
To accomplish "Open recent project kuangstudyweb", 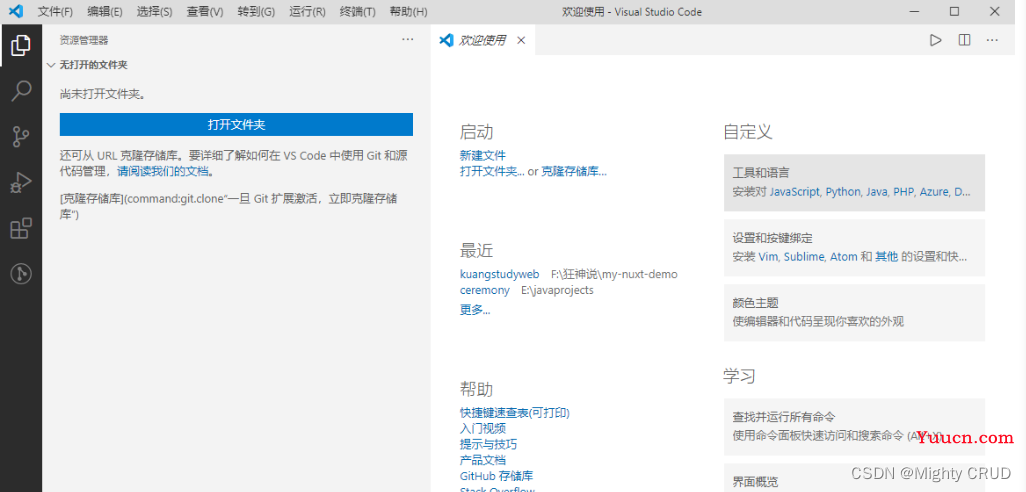I will point(500,274).
